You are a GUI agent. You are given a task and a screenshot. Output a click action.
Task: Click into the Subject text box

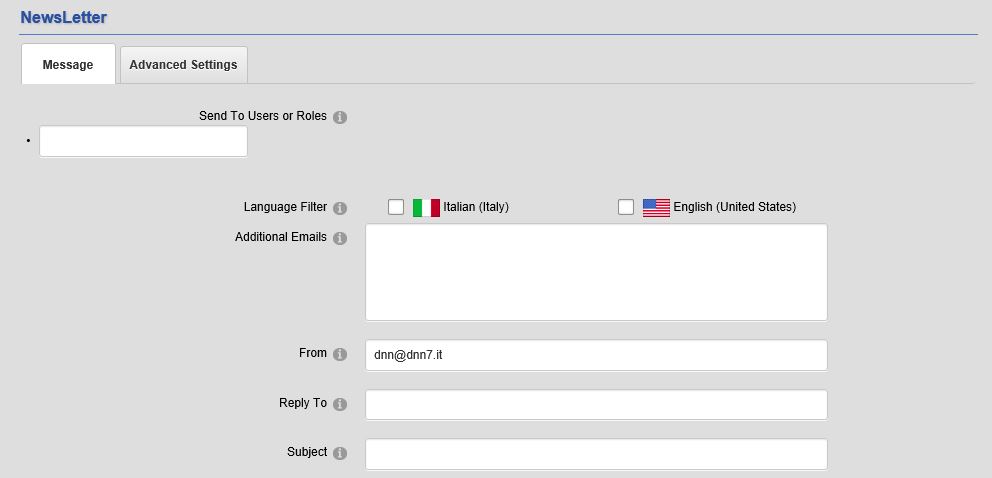596,454
